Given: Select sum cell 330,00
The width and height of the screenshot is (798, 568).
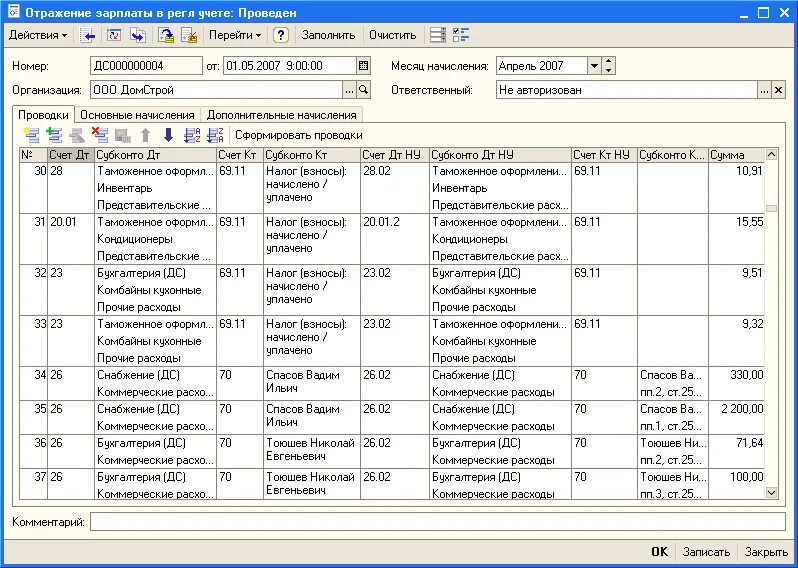Looking at the screenshot, I should pyautogui.click(x=736, y=383).
